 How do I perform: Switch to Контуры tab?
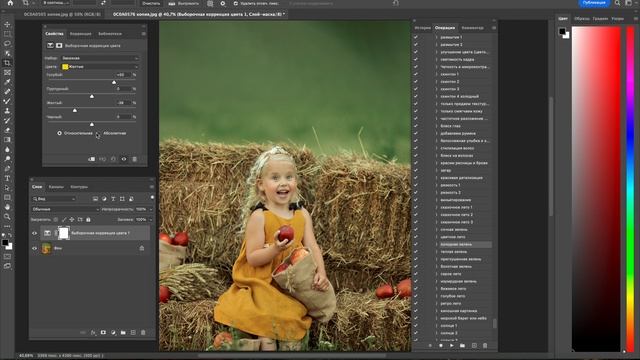point(79,187)
